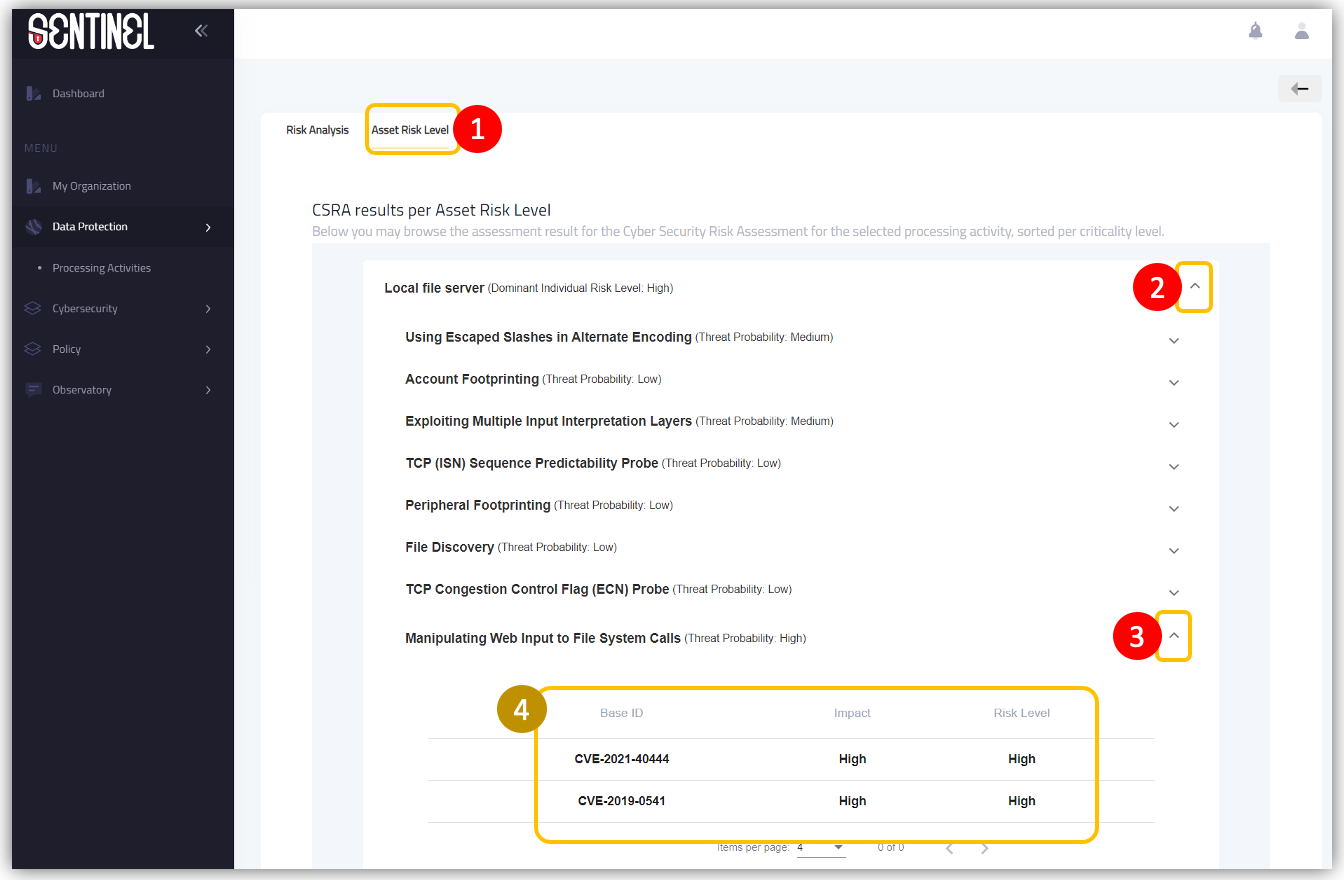Go to next page arrow
This screenshot has width=1344, height=880.
[x=985, y=849]
